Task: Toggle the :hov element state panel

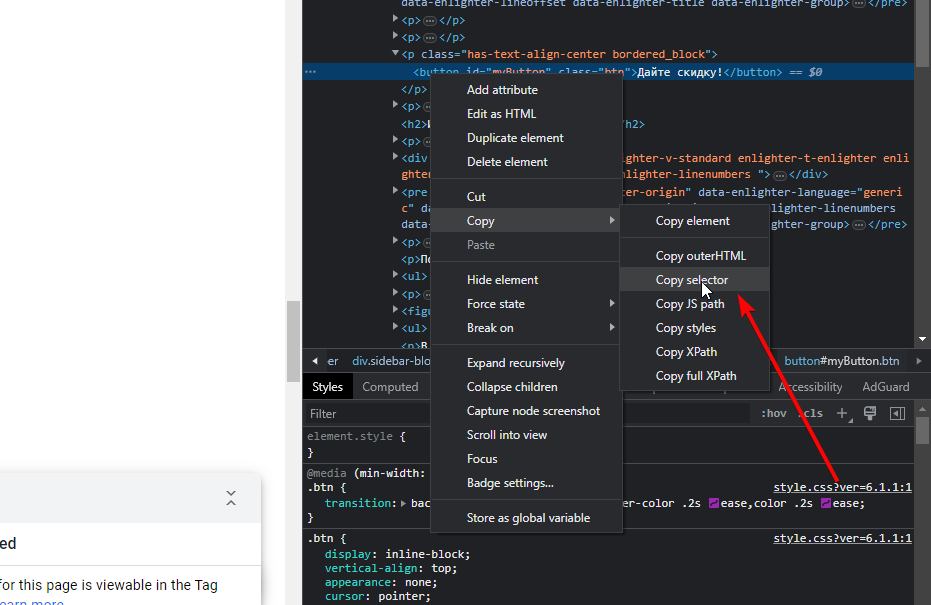Action: click(773, 413)
